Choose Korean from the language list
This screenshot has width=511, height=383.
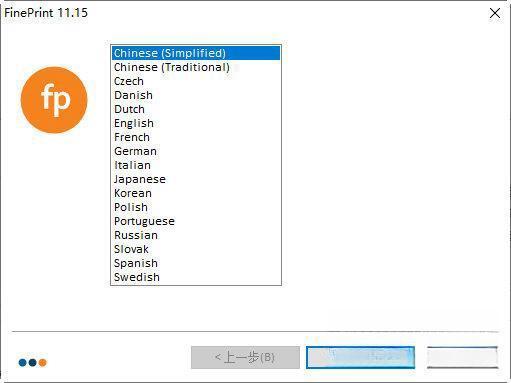click(196, 193)
